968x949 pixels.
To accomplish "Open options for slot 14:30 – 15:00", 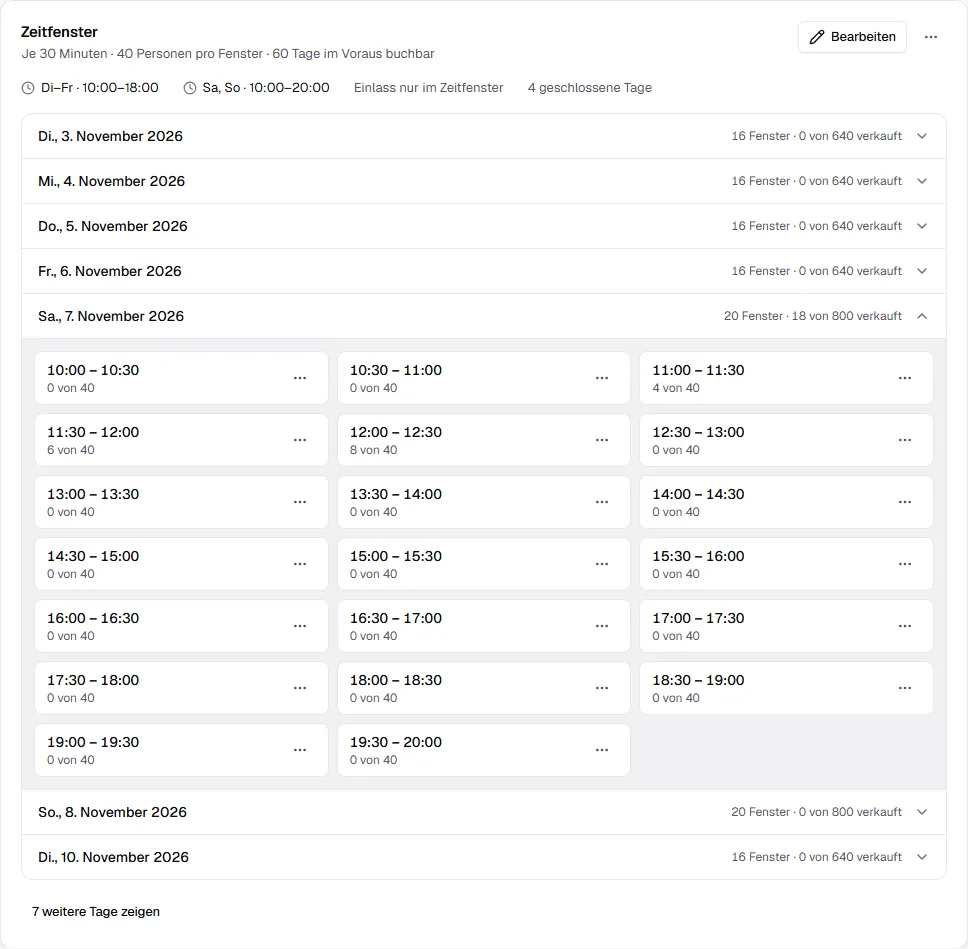I will coord(300,564).
